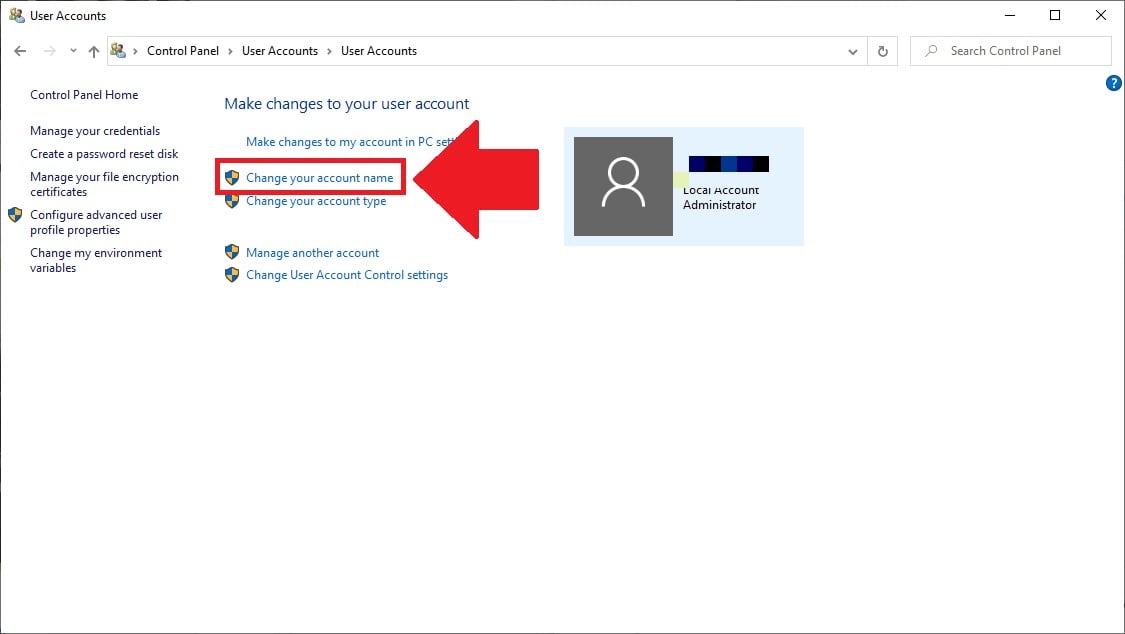The height and width of the screenshot is (634, 1125).
Task: Expand the chevron before Control Panel breadcrumb
Action: click(x=135, y=51)
